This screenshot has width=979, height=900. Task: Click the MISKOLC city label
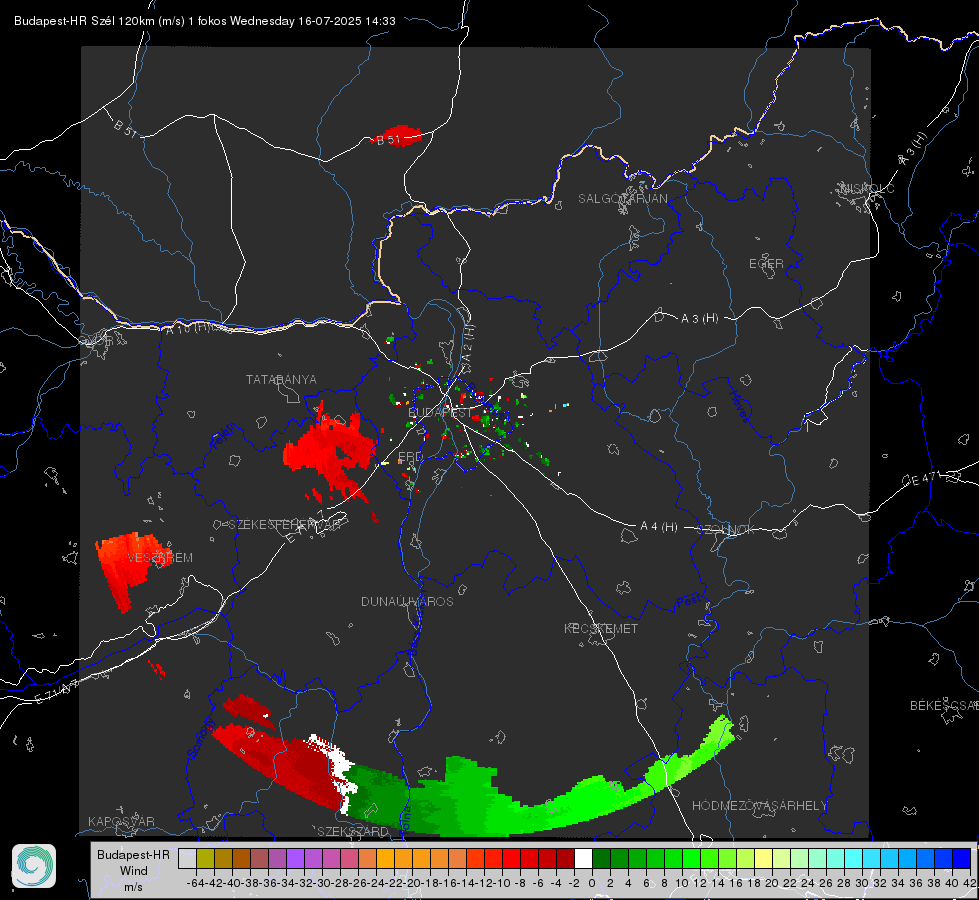pos(867,188)
